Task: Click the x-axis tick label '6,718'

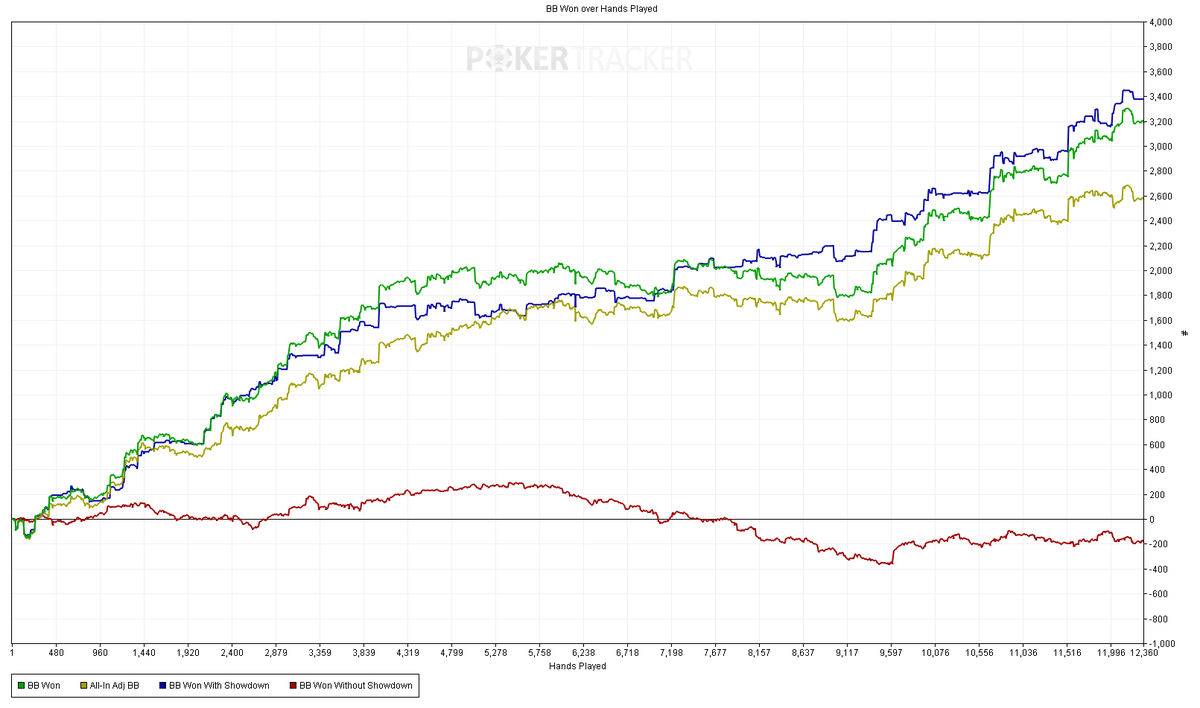Action: coord(628,653)
